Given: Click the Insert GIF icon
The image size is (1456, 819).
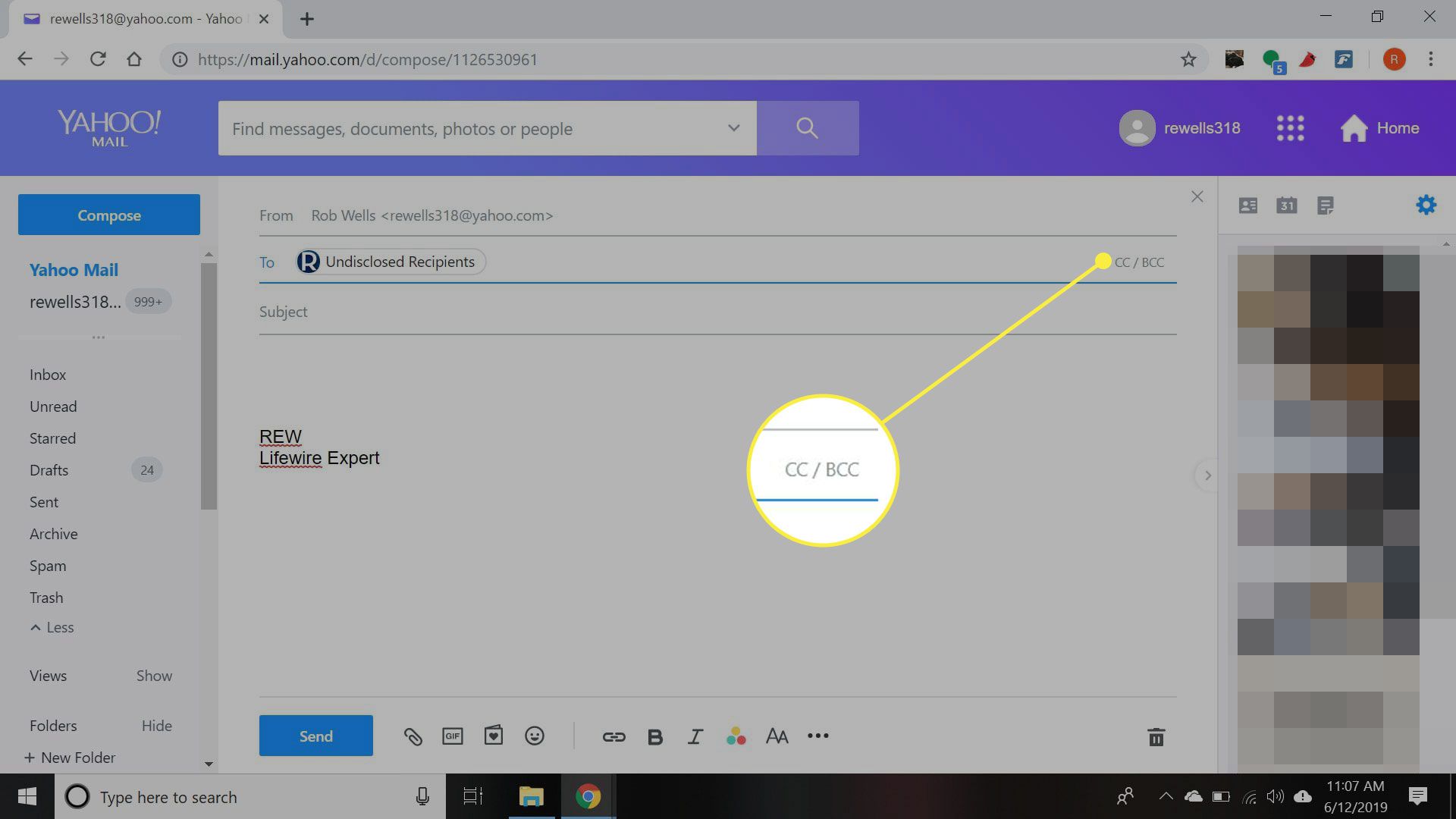Looking at the screenshot, I should click(452, 736).
